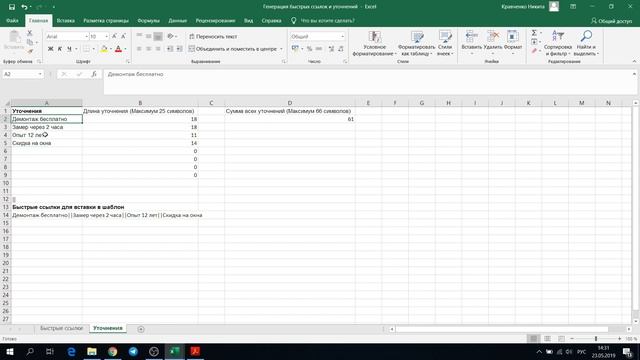Switch to the Быстрые ссылки sheet tab
Screen dimensions: 640x360
(x=61, y=328)
